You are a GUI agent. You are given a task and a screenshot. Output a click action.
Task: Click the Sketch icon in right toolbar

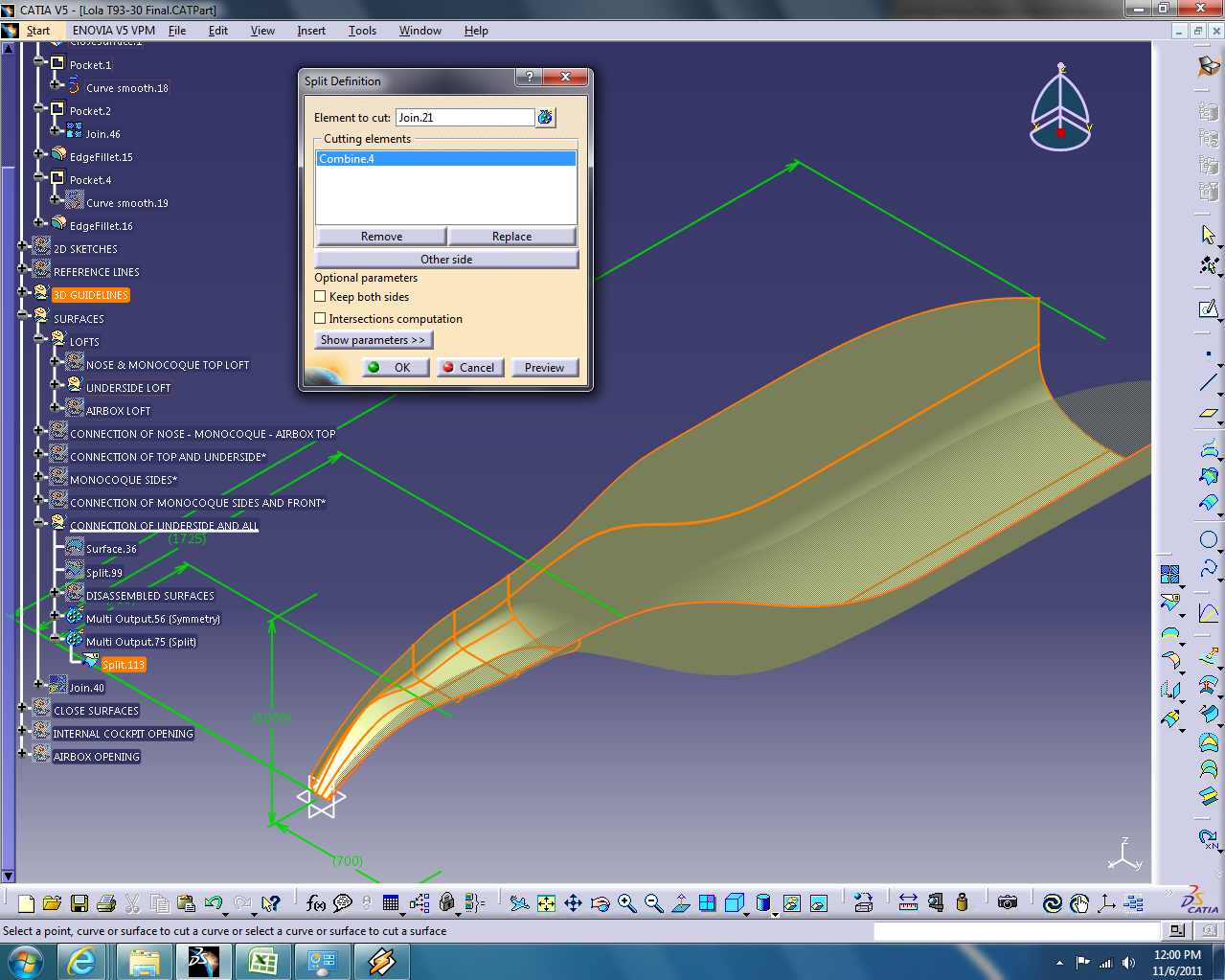click(1208, 308)
